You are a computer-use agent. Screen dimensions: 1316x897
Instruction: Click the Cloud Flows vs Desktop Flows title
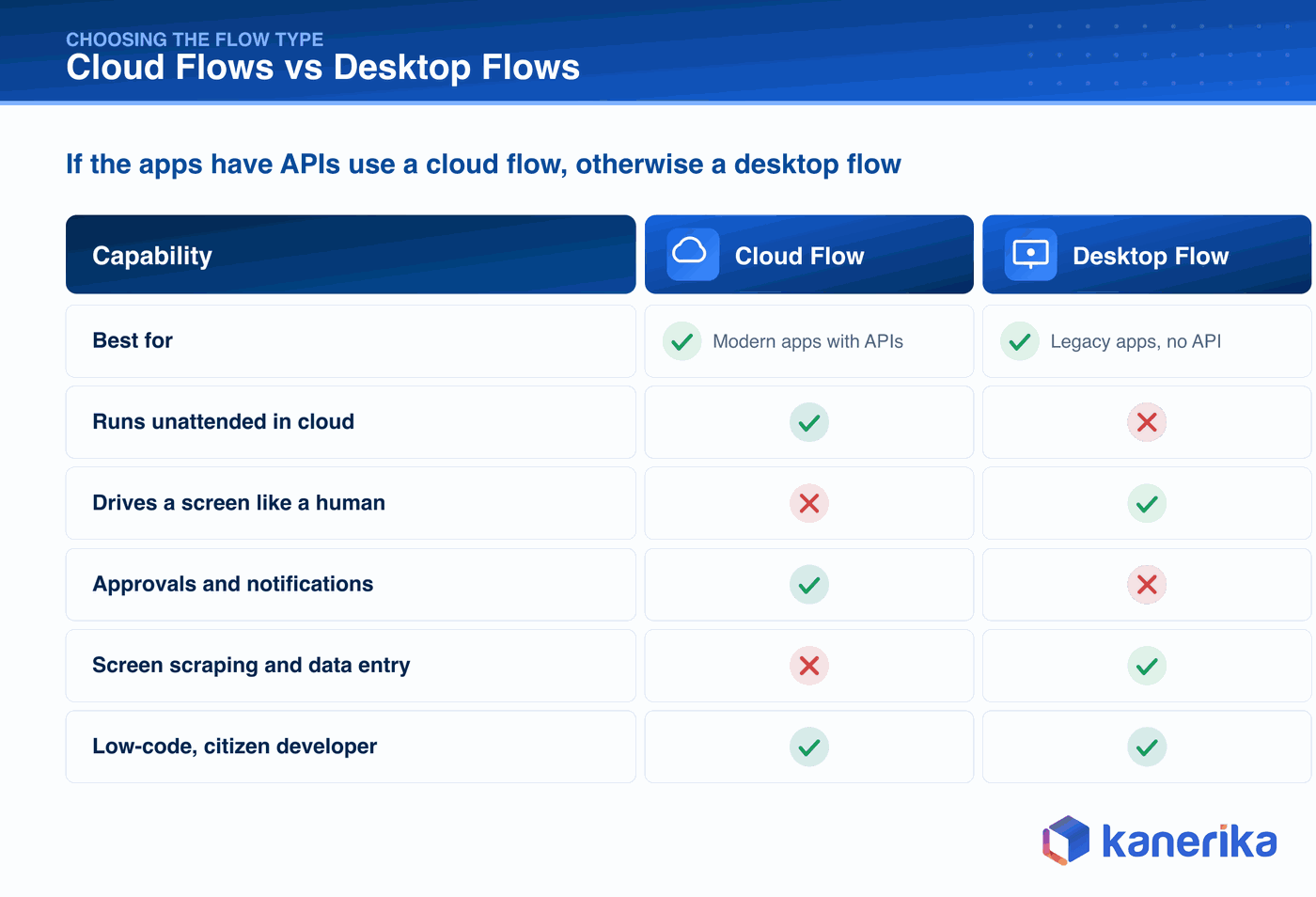tap(322, 68)
